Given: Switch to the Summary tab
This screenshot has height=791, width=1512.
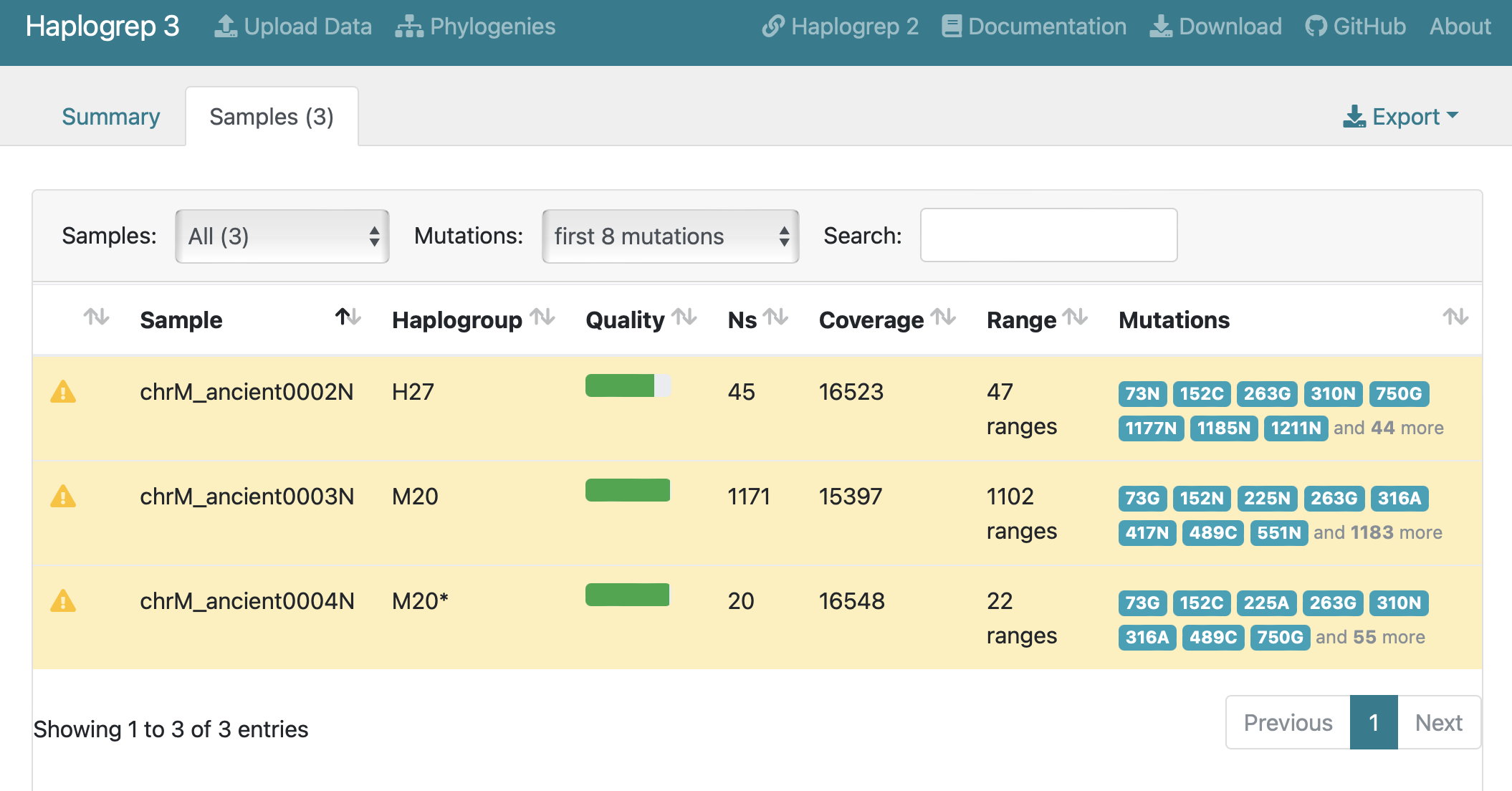Looking at the screenshot, I should coord(110,116).
